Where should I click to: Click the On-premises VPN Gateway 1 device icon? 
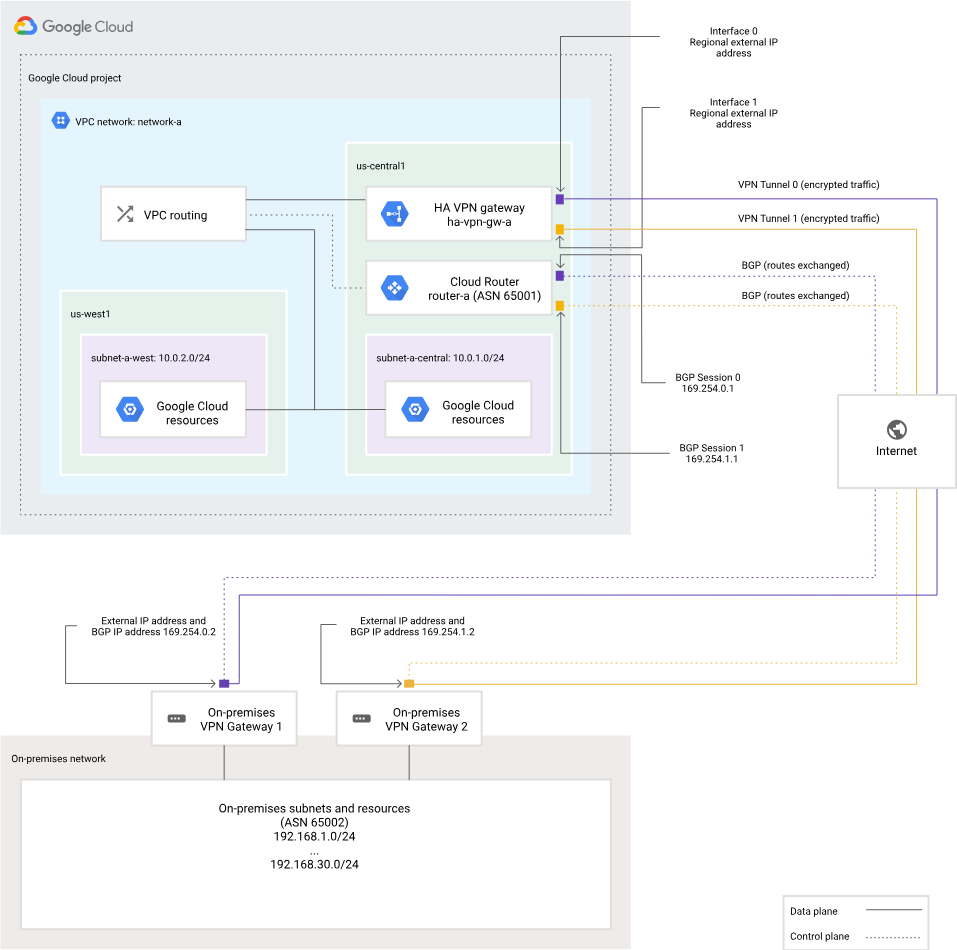[176, 719]
